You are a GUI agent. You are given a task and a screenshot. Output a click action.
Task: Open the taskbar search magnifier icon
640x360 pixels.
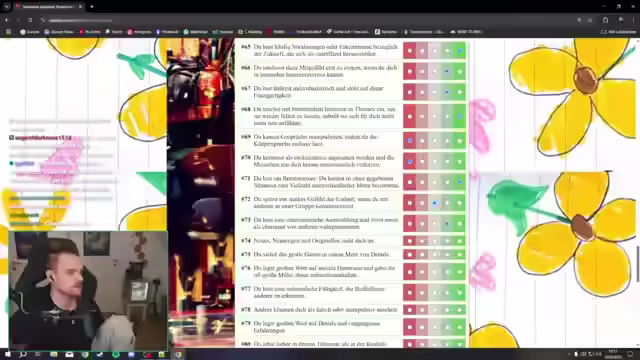[x=23, y=354]
